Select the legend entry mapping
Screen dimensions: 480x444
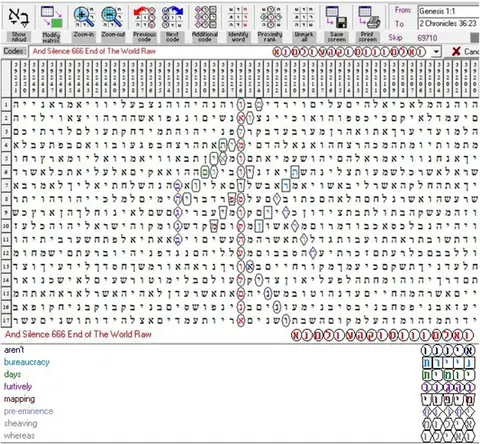click(x=19, y=399)
